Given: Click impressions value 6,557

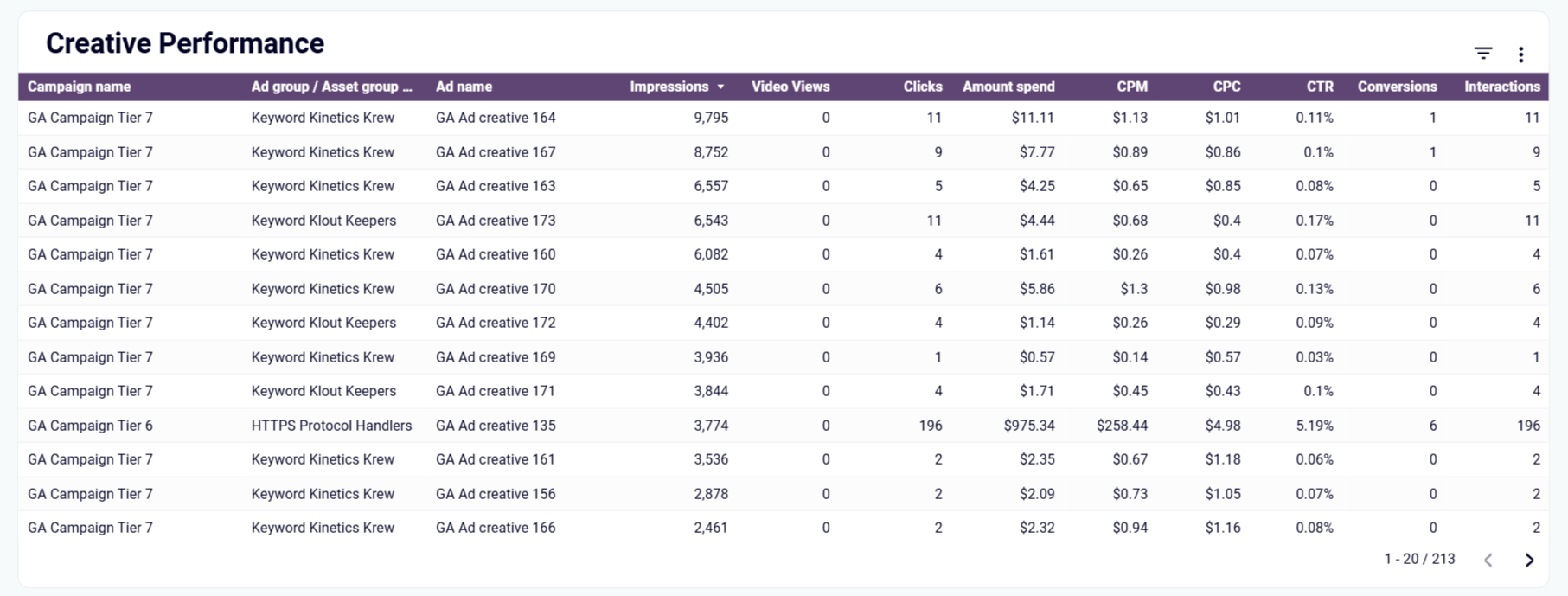Looking at the screenshot, I should (x=711, y=186).
